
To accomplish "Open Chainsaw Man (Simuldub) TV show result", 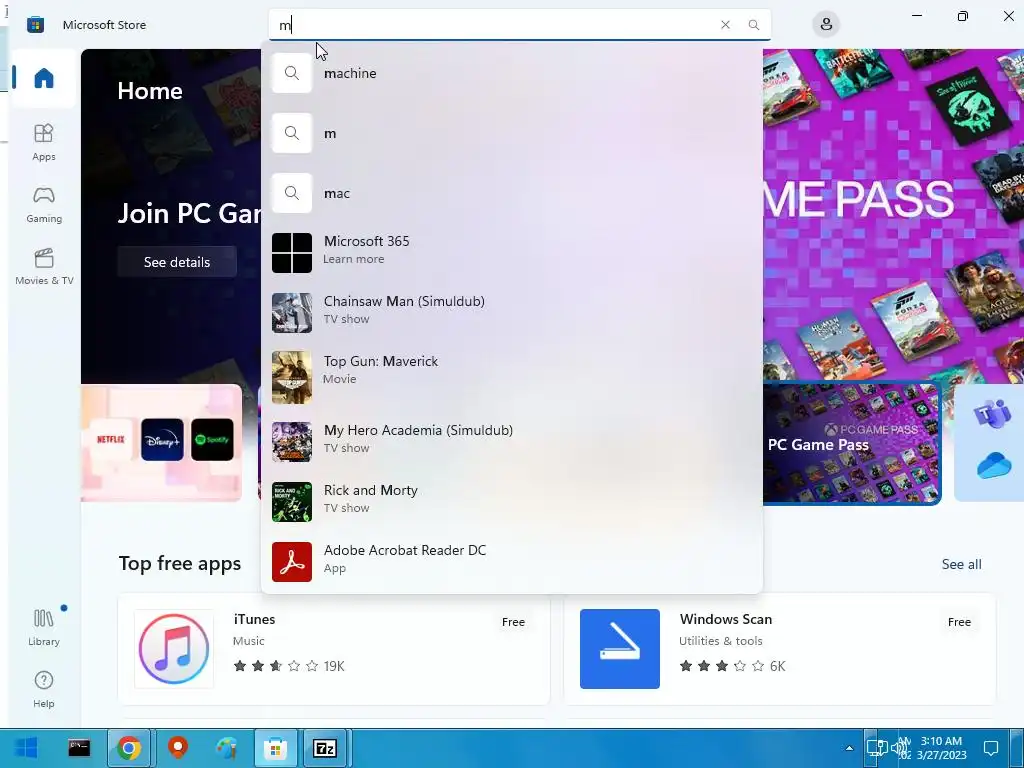I will (511, 313).
